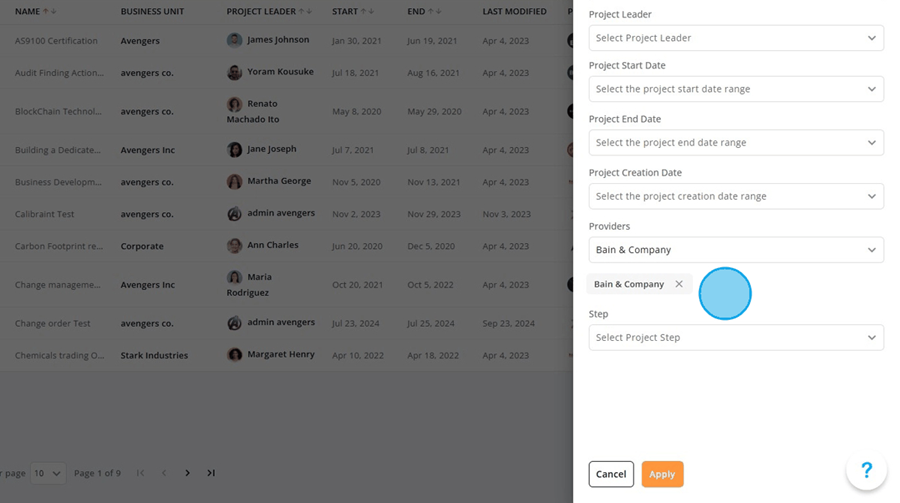Viewport: 900px width, 503px height.
Task: Sort by End date column arrows
Action: (435, 11)
